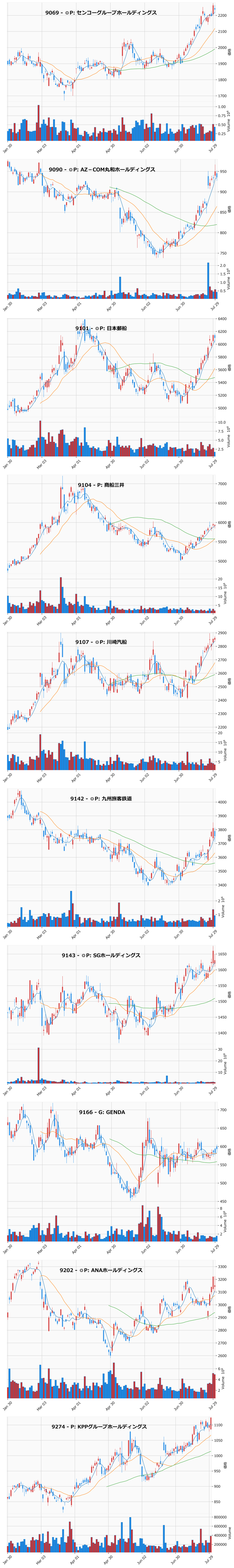Select the 9142 九州旅客鉄道 chart title

(x=101, y=799)
